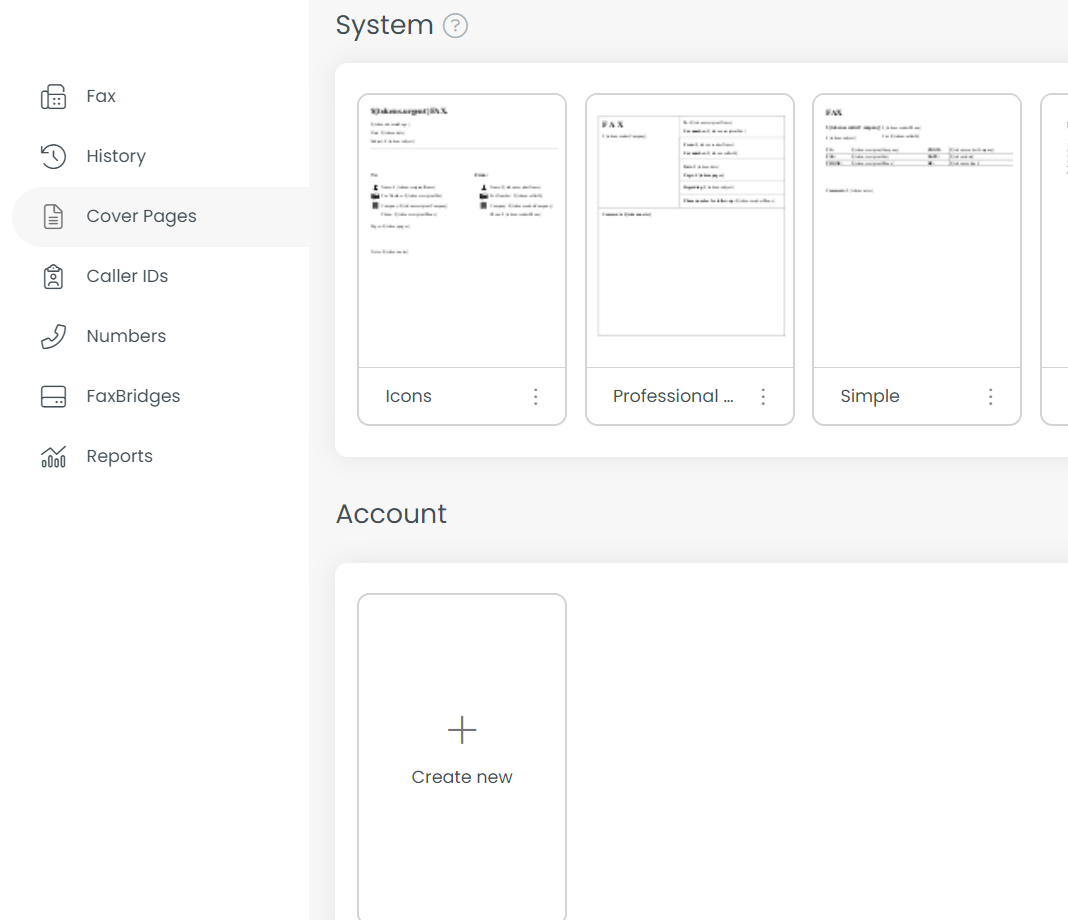The width and height of the screenshot is (1068, 920).
Task: Click the 'Simple' template name label
Action: [870, 396]
